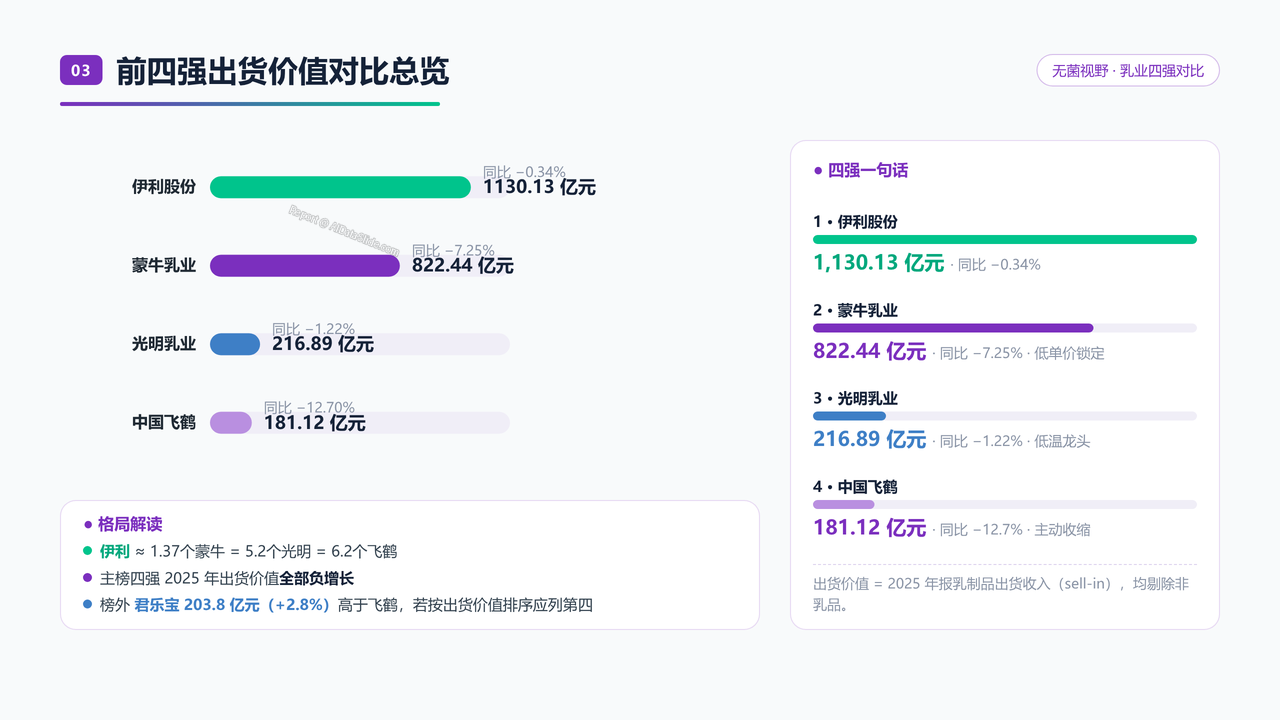
Task: Click the light purple 中国飞鹤 chart bar
Action: click(x=231, y=422)
